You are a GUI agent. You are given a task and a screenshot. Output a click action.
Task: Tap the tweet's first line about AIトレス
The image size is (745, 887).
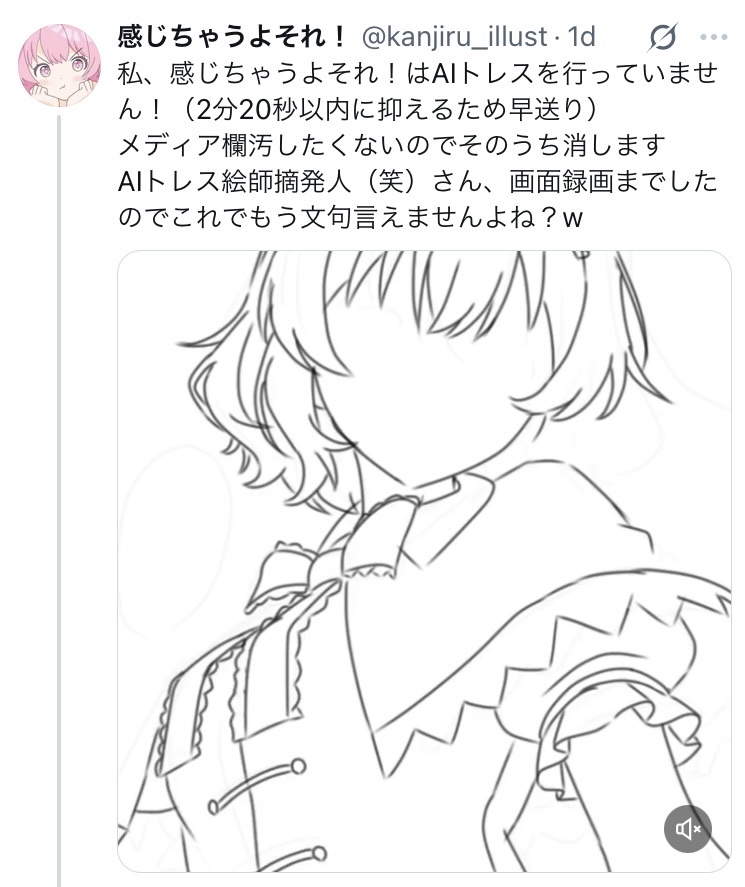418,74
